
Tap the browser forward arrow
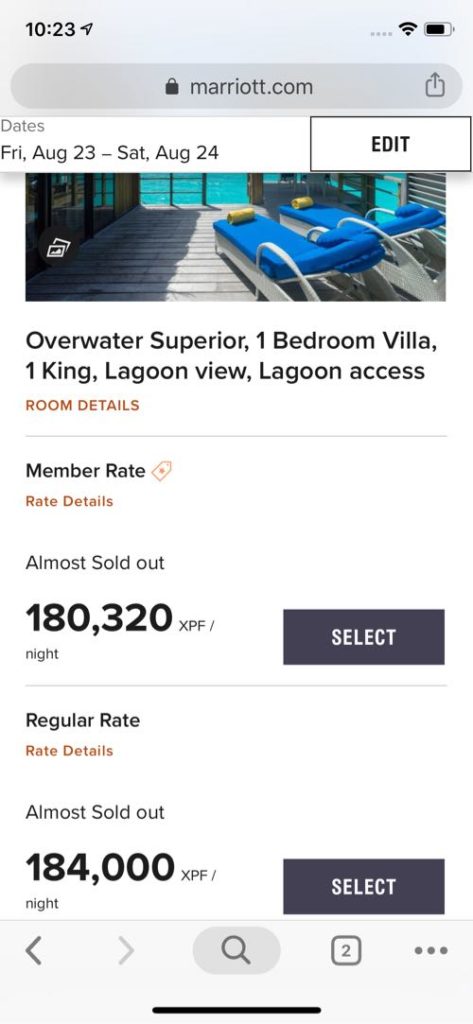(126, 951)
